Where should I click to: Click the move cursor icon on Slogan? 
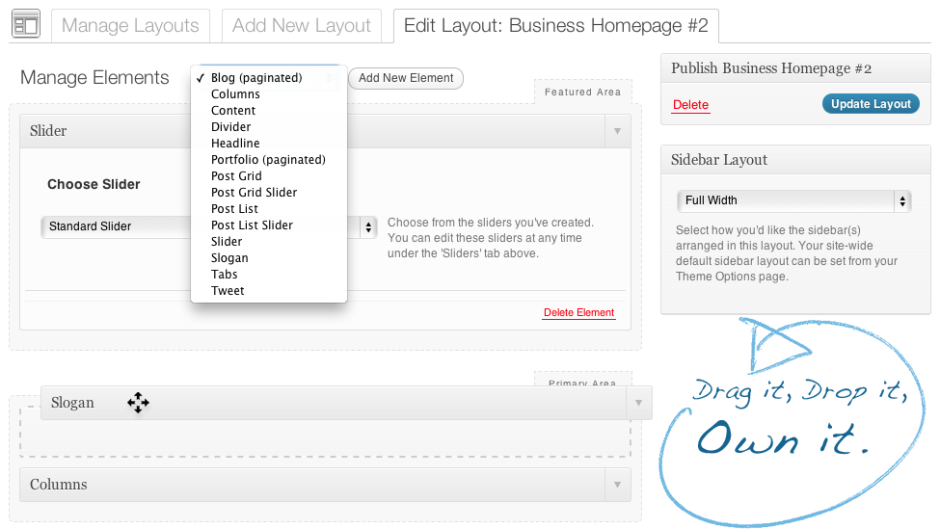point(138,403)
